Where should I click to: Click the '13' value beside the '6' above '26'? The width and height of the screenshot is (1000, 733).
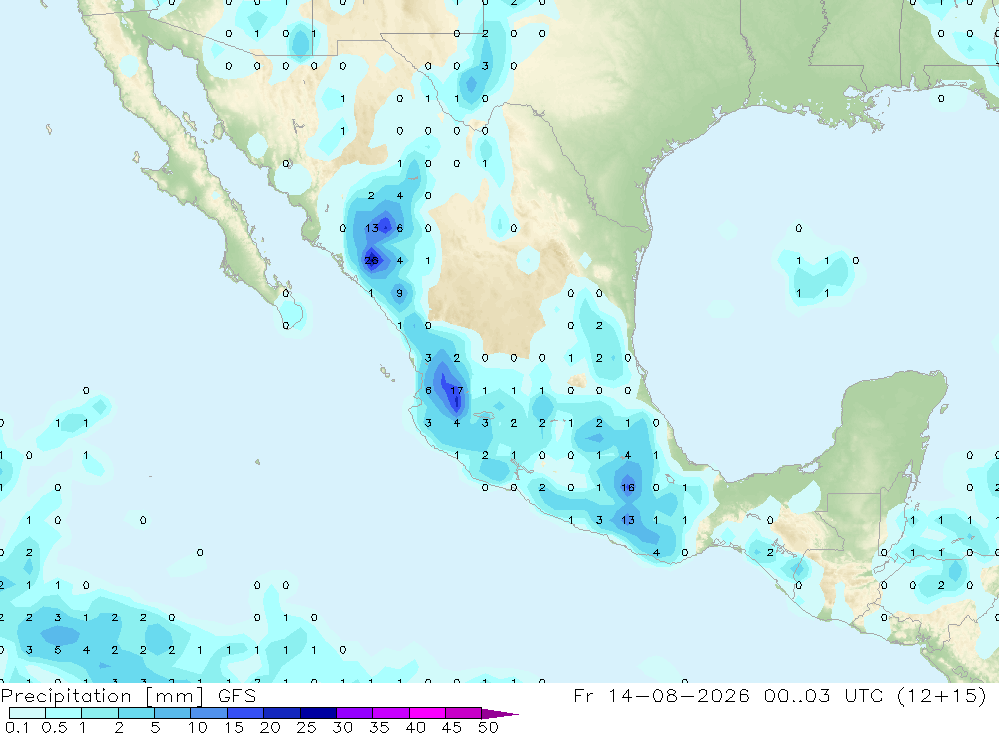coord(372,228)
